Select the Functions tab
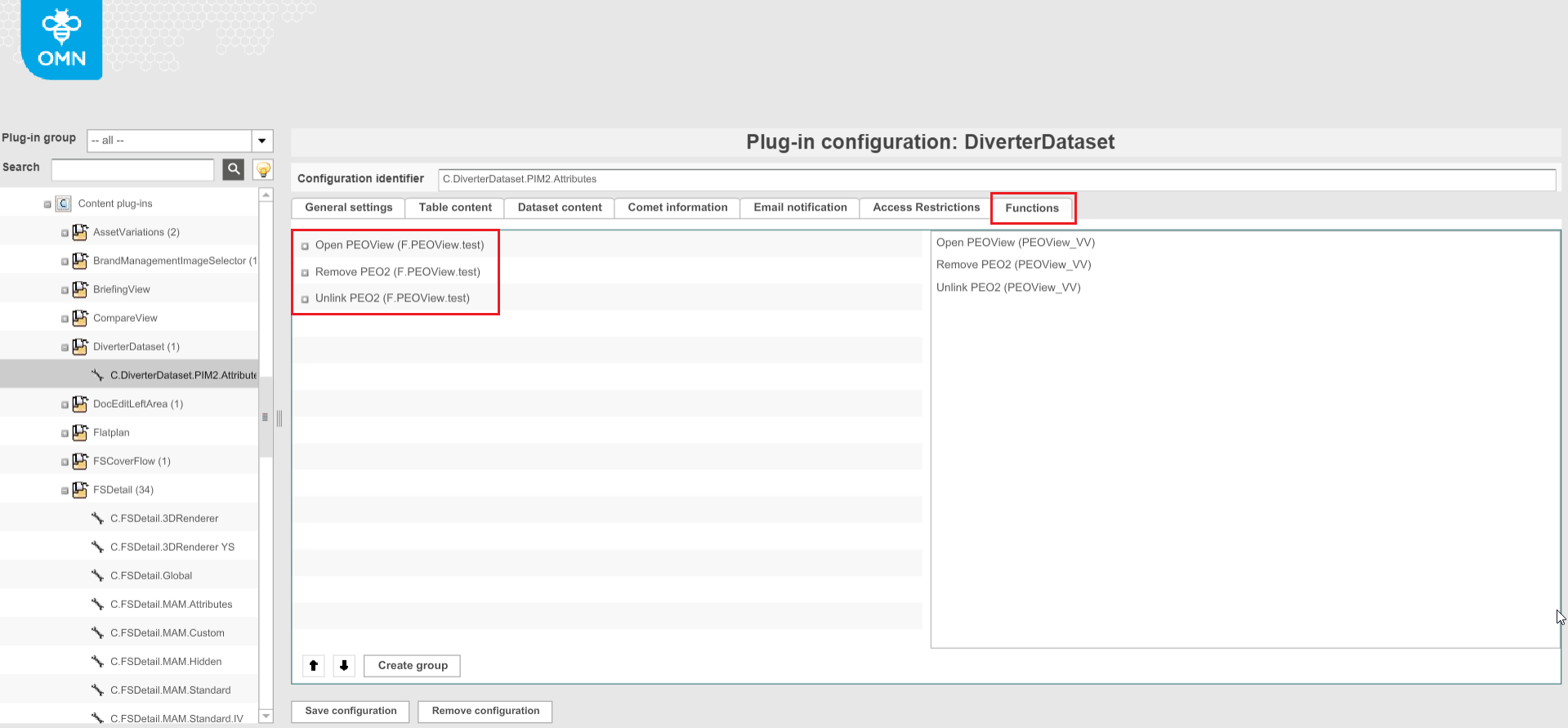The width and height of the screenshot is (1568, 728). [1032, 208]
